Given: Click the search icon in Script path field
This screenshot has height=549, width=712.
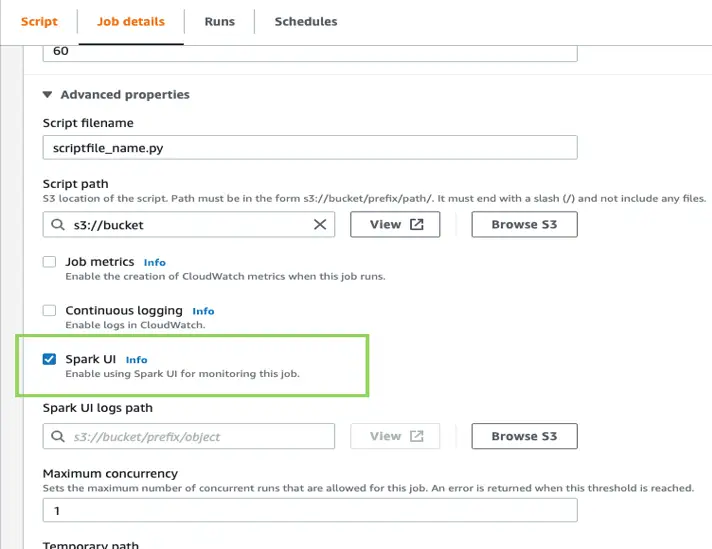Looking at the screenshot, I should (x=58, y=224).
